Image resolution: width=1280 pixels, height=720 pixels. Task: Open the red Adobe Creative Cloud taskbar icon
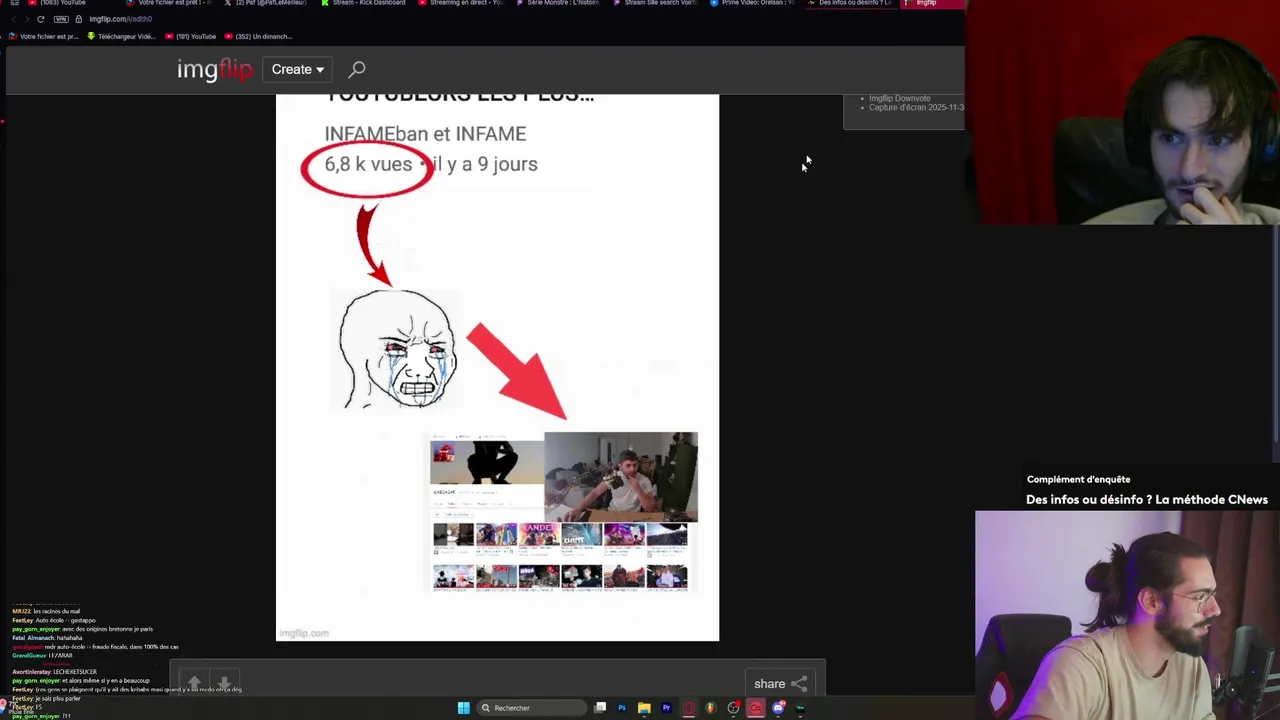point(756,708)
